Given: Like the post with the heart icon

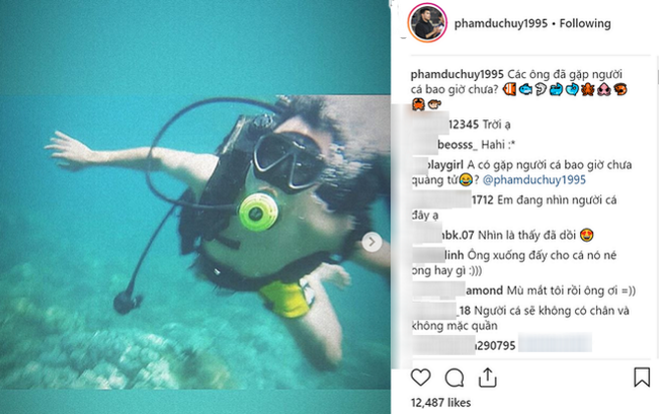Looking at the screenshot, I should 420,377.
